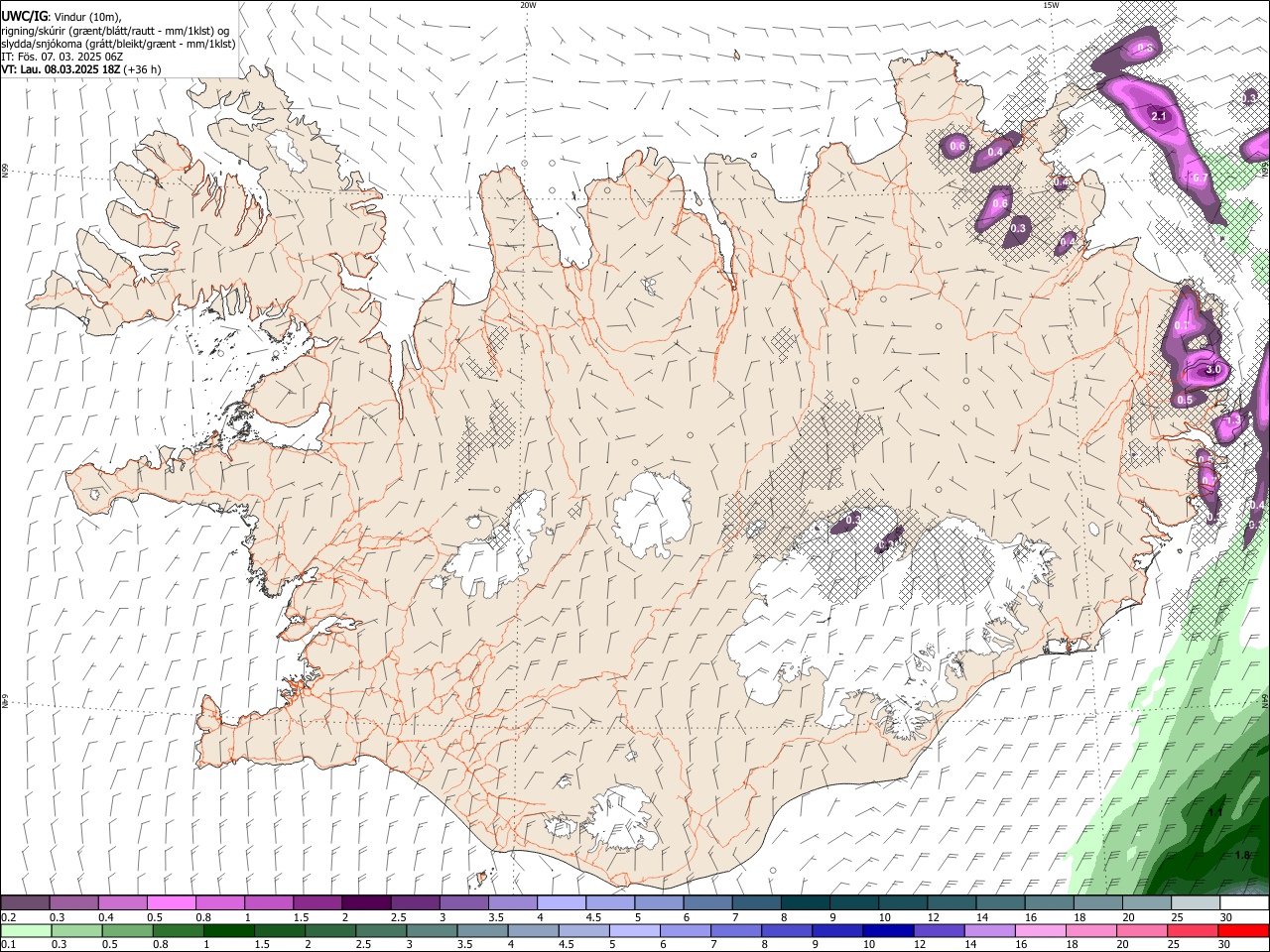
Task: Click the navy blue 10–12 swatch in rain legend
Action: coord(887,931)
